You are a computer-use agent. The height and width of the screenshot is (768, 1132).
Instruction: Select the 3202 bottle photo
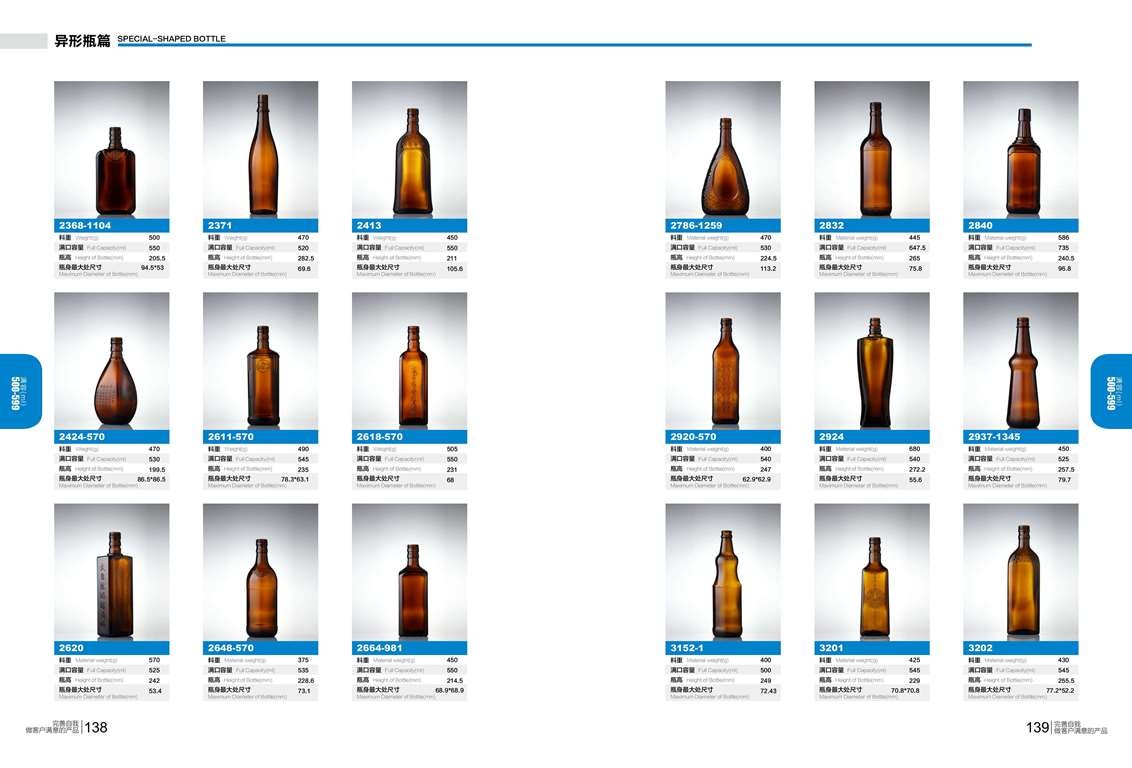pyautogui.click(x=1021, y=572)
